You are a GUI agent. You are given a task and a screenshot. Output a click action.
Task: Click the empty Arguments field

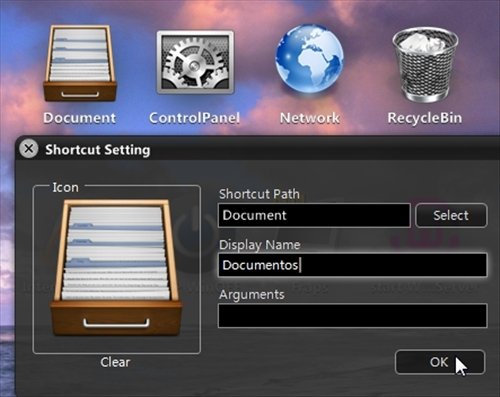click(353, 315)
